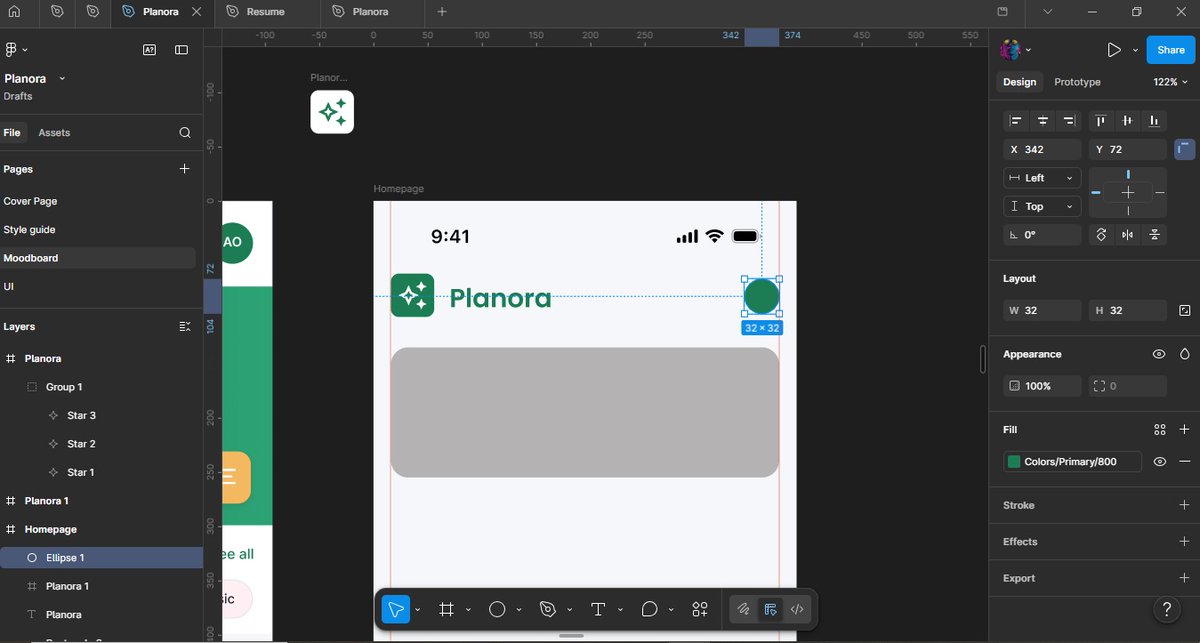Search the file with the magnifier icon
The image size is (1200, 643).
click(185, 133)
